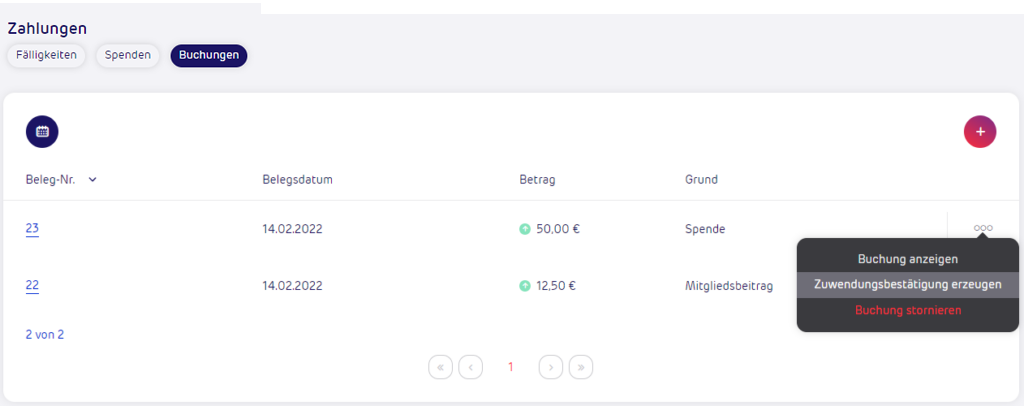Screen dimensions: 1024x407
Task: Sort by Belegsdatum column header
Action: 298,180
